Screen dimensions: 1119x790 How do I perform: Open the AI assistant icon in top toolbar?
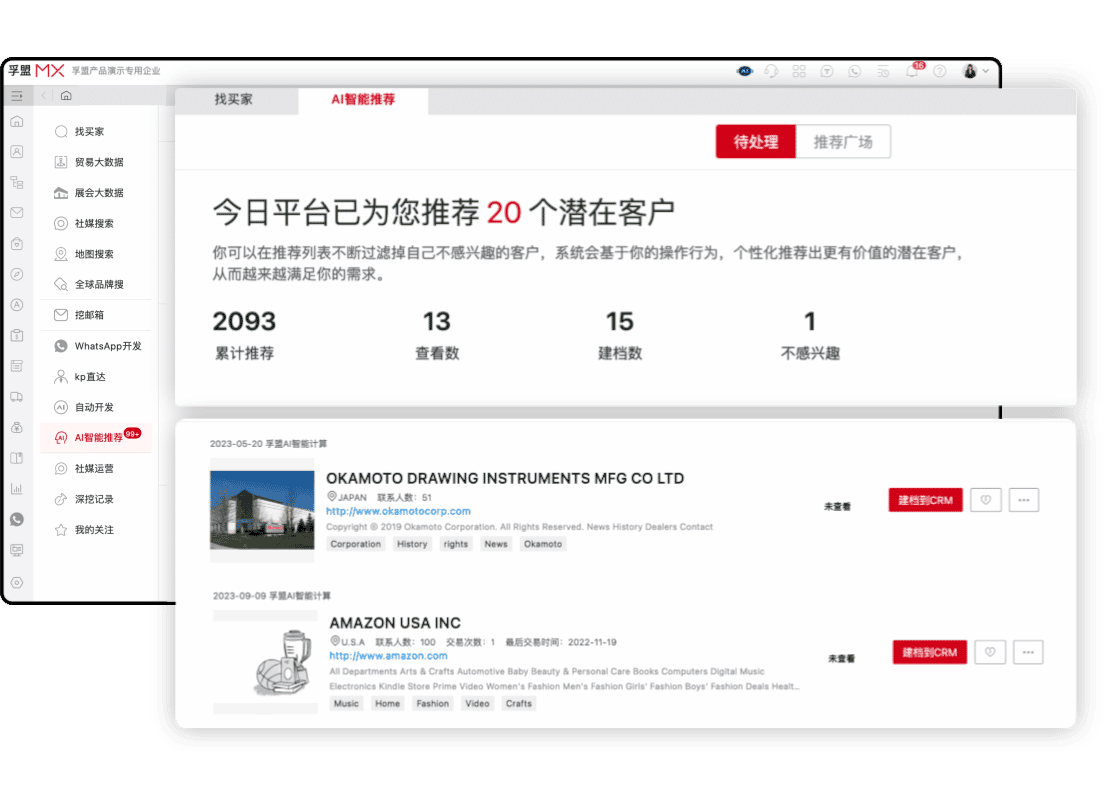[x=744, y=70]
